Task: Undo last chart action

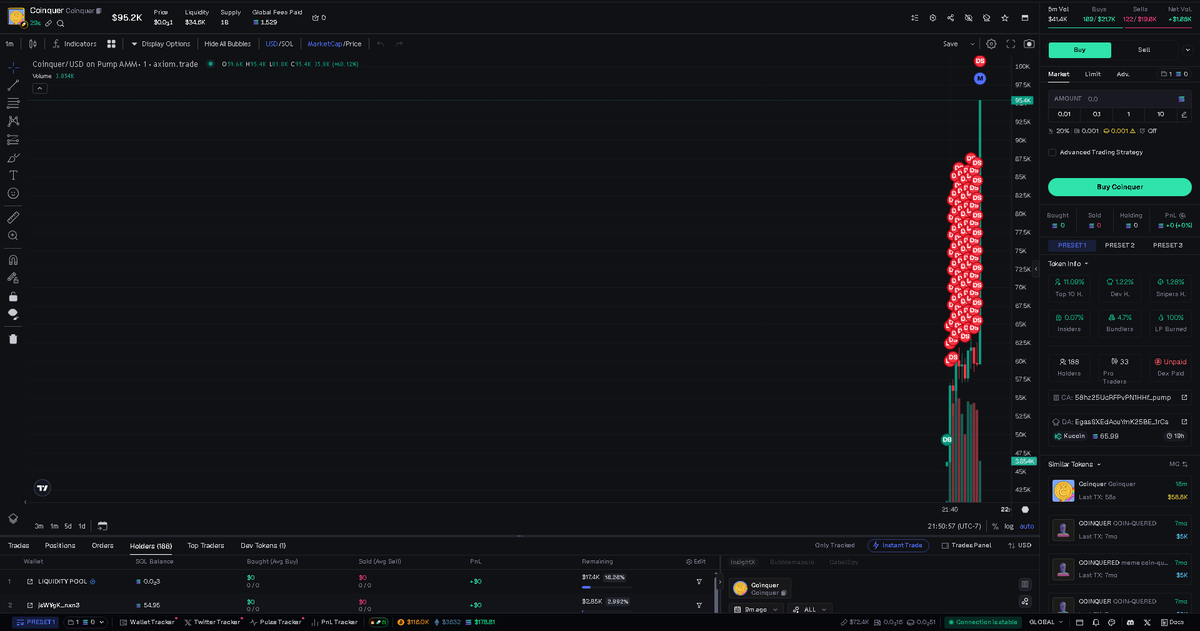Action: (x=380, y=44)
